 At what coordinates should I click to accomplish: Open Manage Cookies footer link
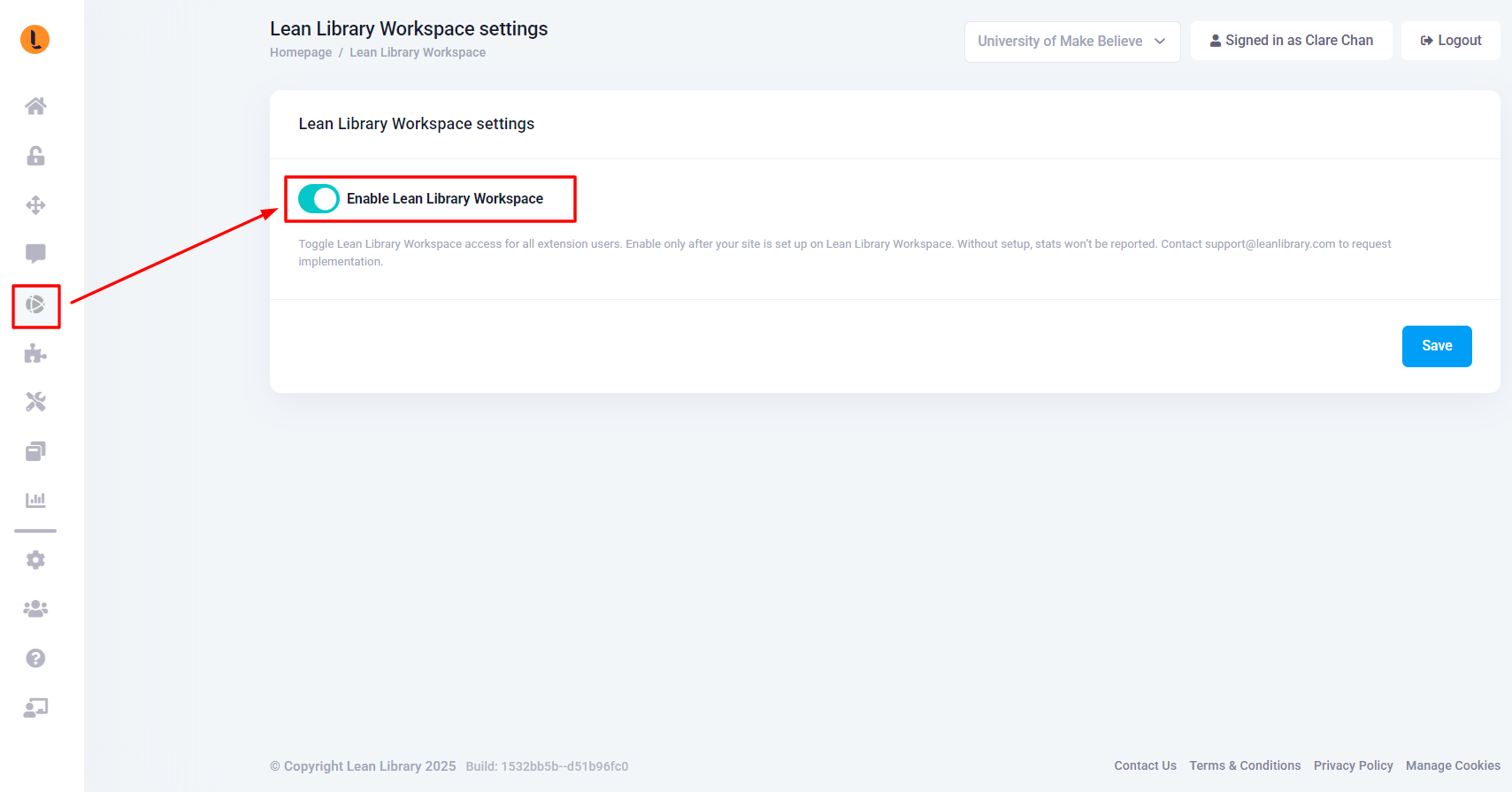1453,765
